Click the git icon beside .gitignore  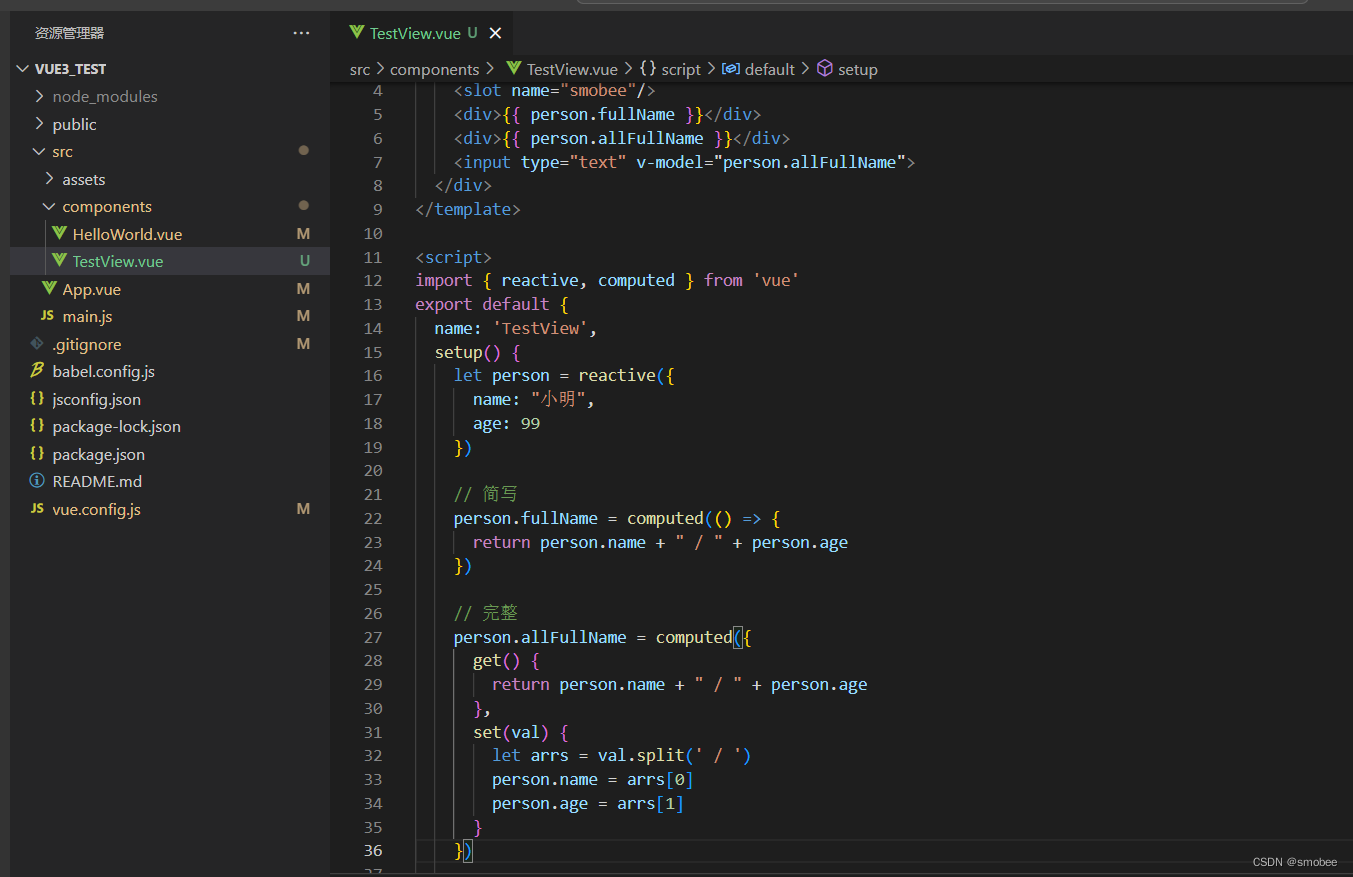tap(37, 343)
